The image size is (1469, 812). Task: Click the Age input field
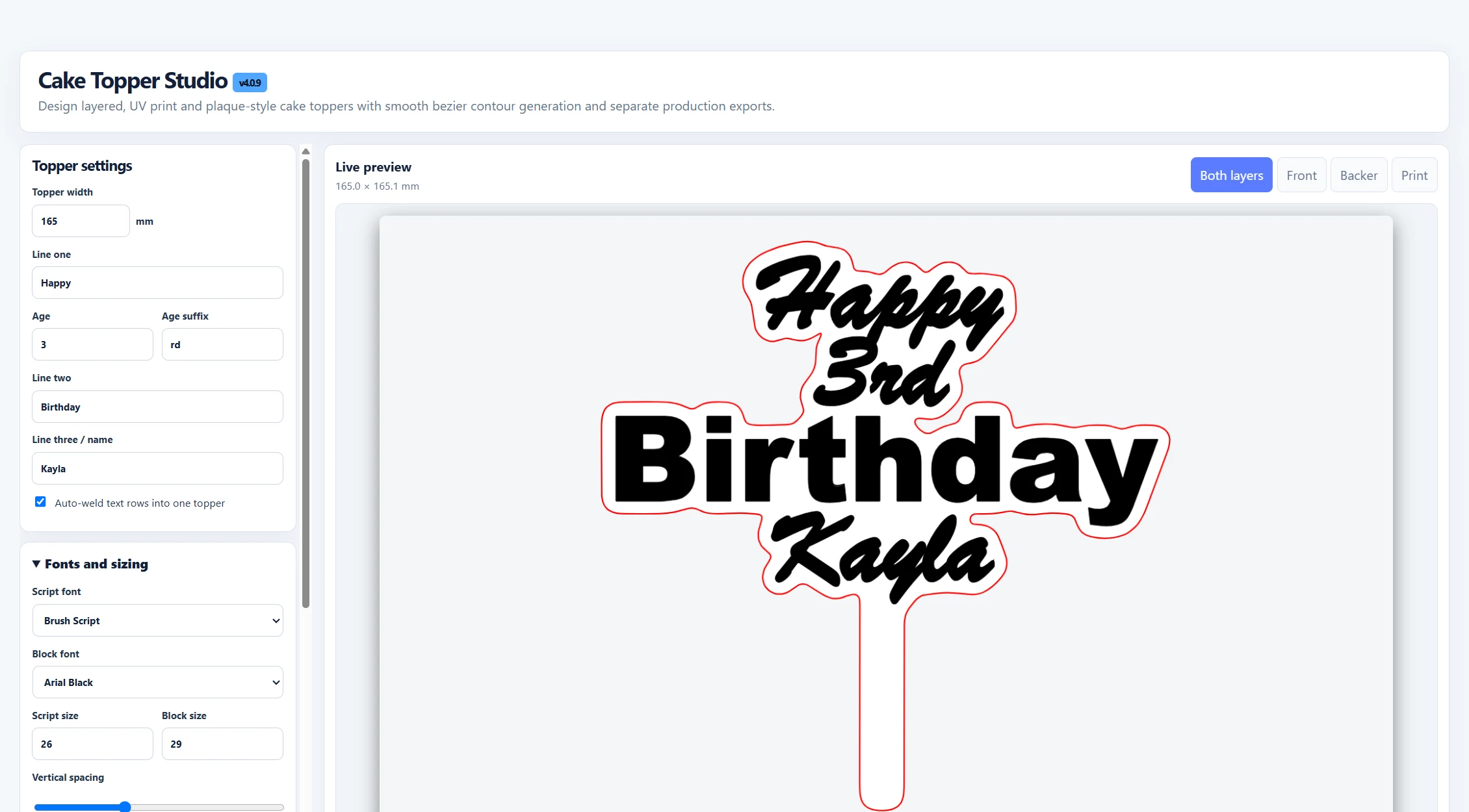coord(92,344)
